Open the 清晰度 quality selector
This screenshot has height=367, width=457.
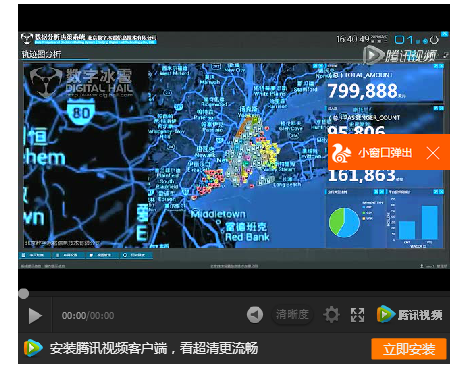[292, 314]
